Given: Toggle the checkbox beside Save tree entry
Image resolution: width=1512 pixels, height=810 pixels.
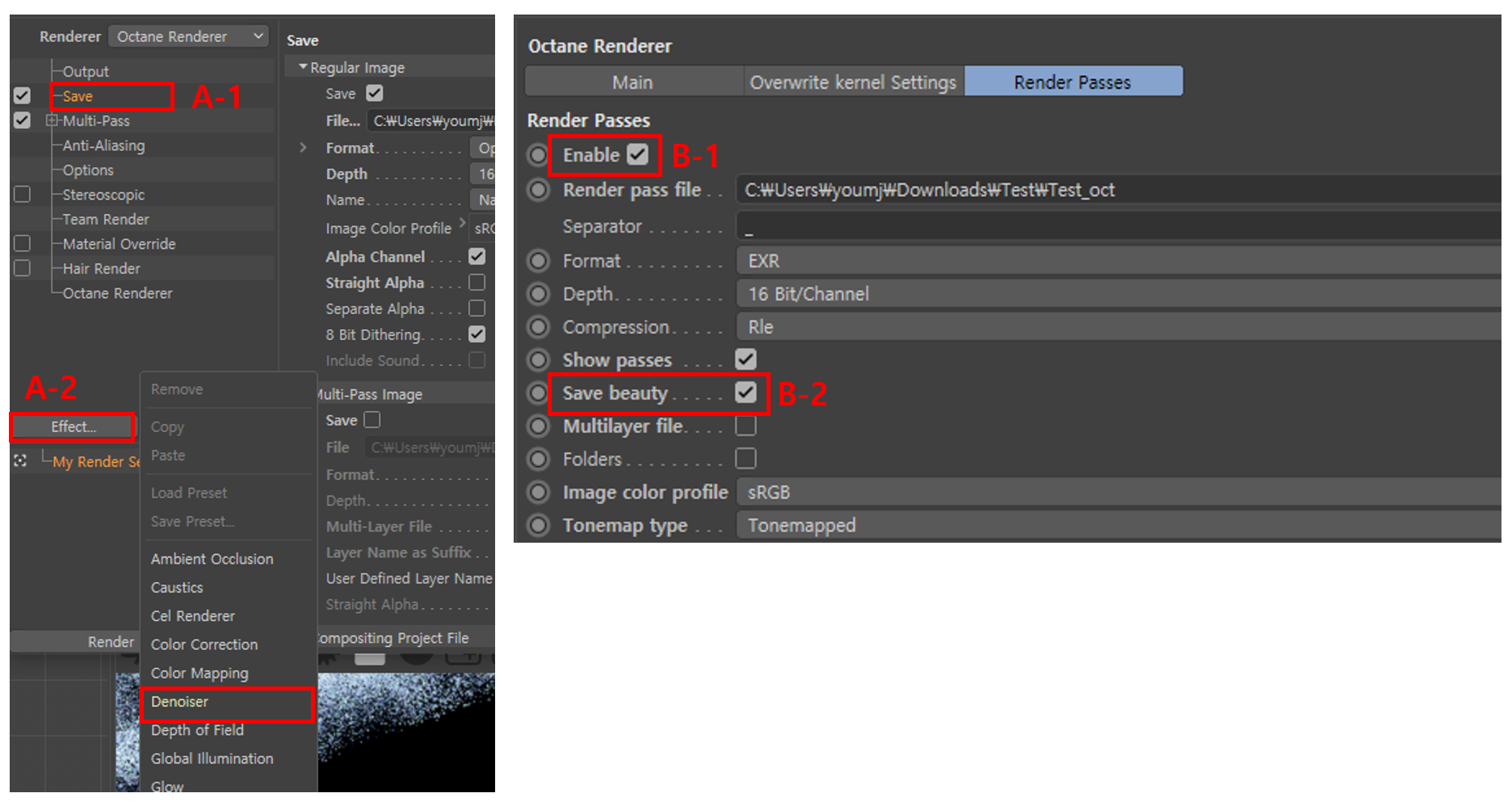Looking at the screenshot, I should coord(22,96).
